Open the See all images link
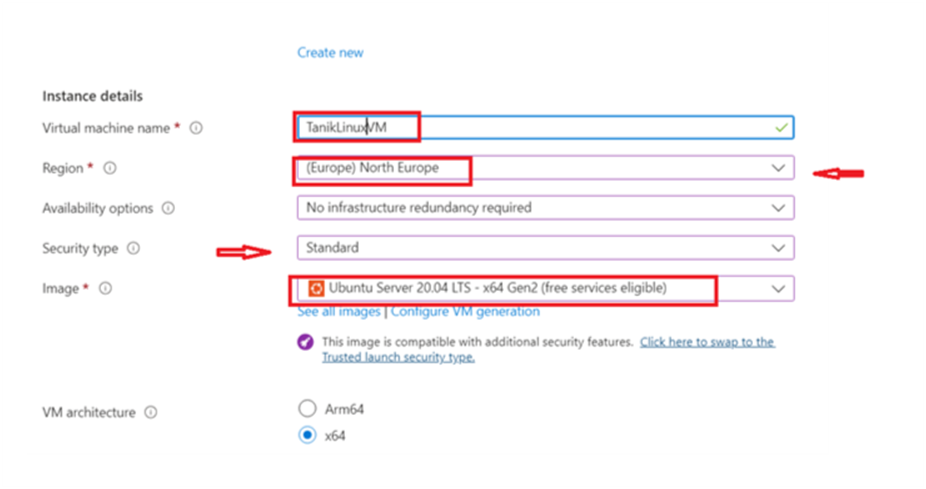Viewport: 926px width, 489px height. [339, 312]
